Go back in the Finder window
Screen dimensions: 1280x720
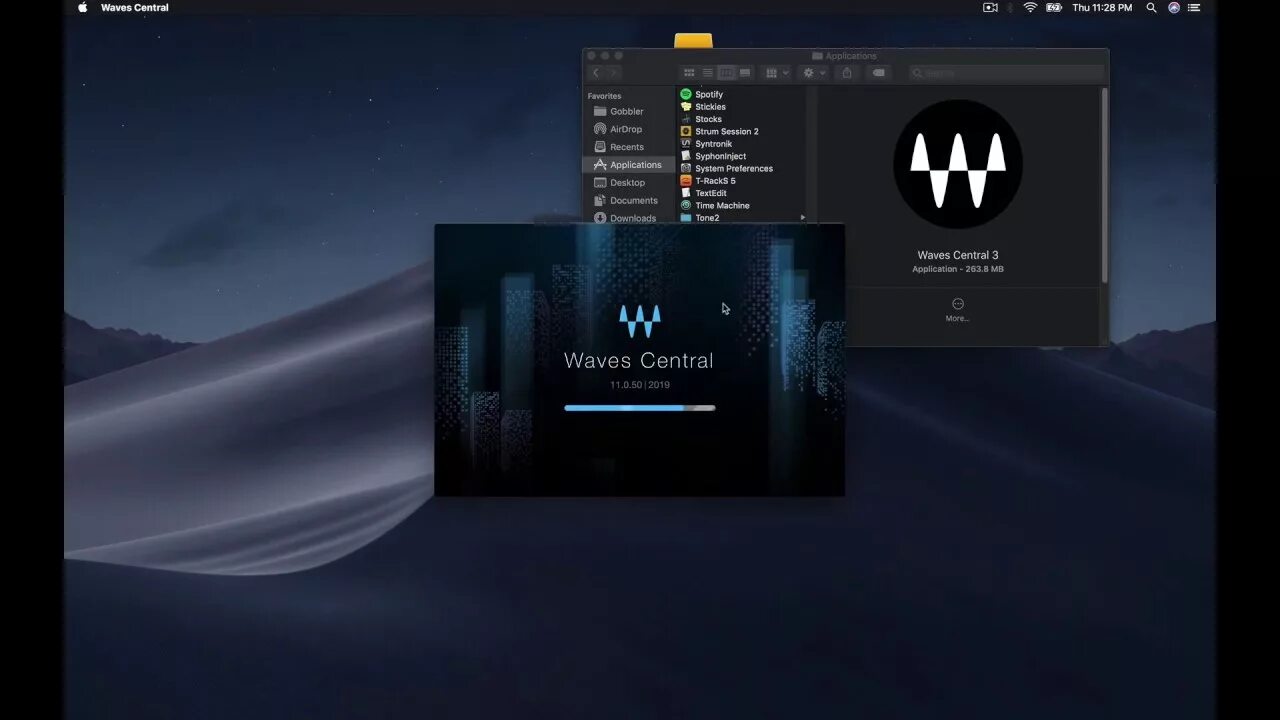596,73
